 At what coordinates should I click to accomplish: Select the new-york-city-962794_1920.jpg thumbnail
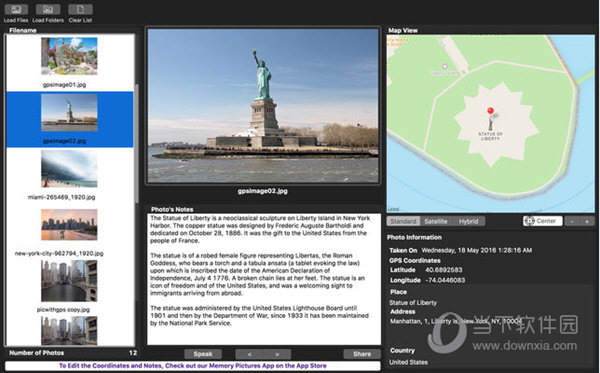(x=69, y=225)
